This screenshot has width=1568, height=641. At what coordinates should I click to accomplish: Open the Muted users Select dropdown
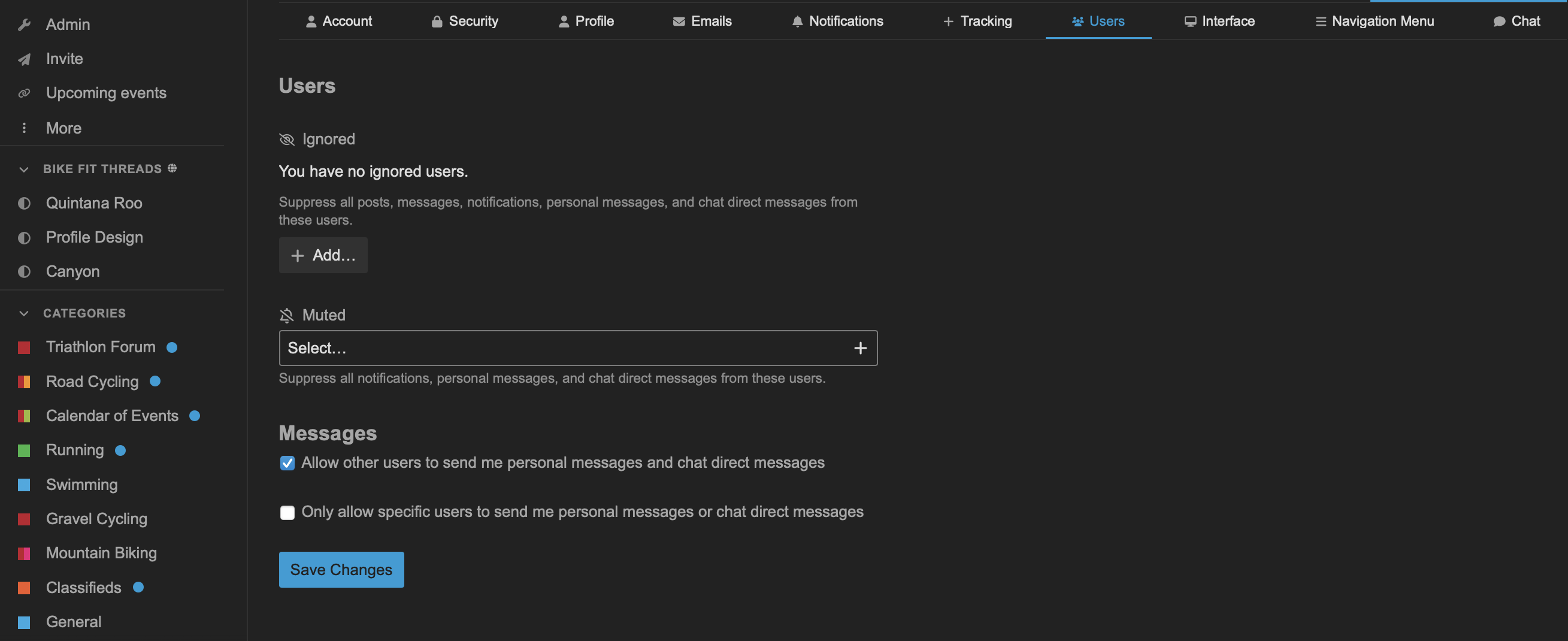coord(566,348)
